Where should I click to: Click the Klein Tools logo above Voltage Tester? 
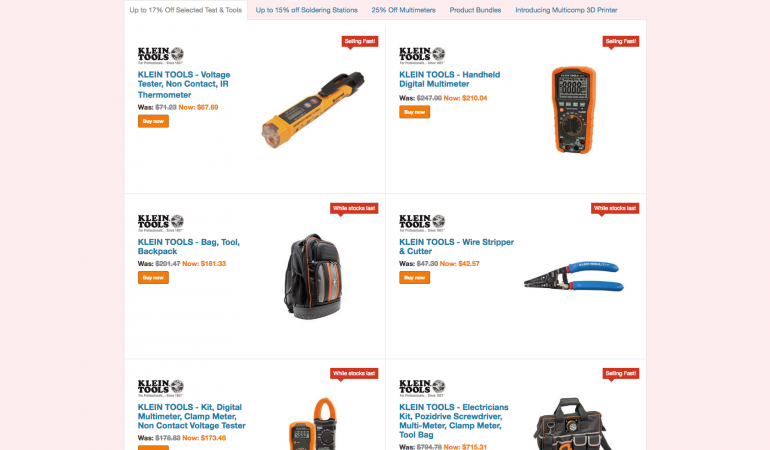click(161, 56)
